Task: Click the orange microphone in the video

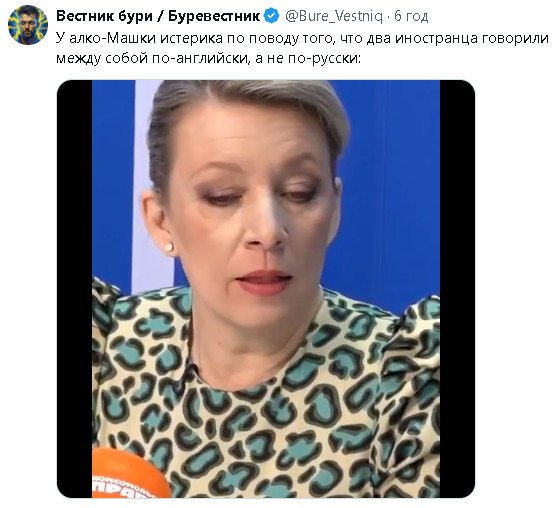Action: tap(130, 473)
